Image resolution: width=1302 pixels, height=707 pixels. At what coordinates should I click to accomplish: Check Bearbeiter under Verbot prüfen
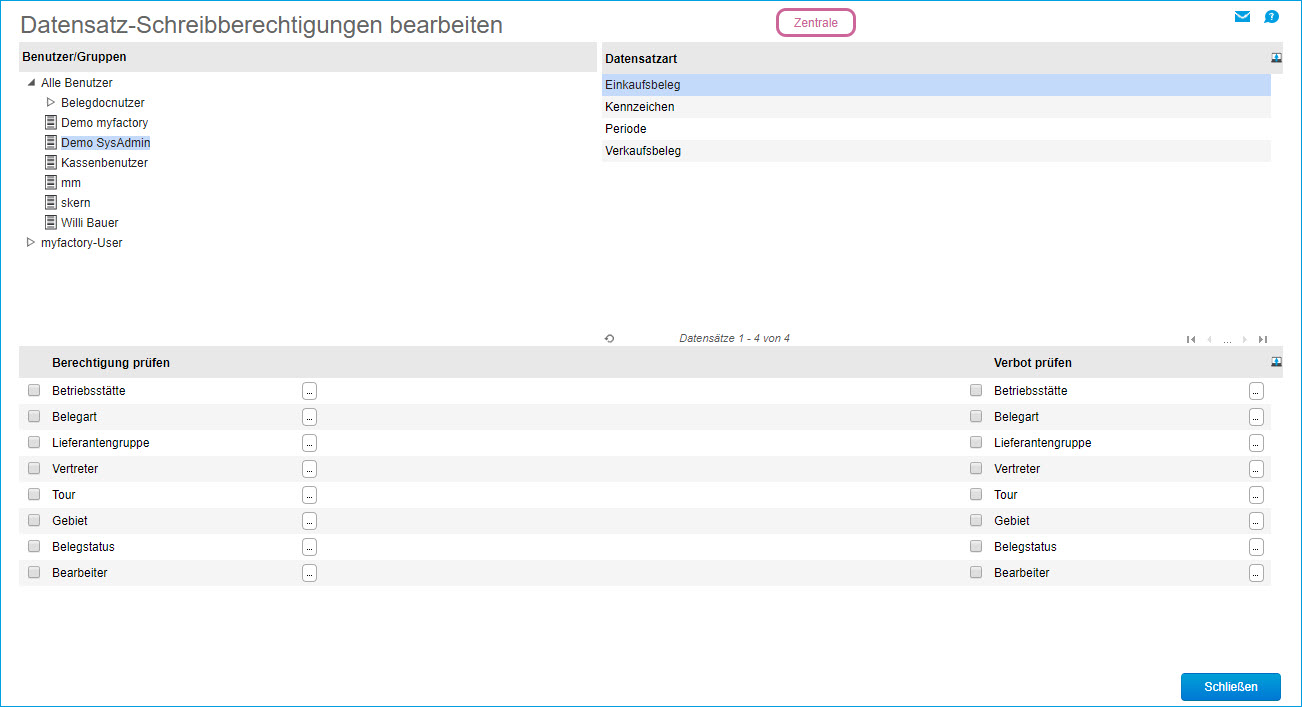[x=976, y=572]
